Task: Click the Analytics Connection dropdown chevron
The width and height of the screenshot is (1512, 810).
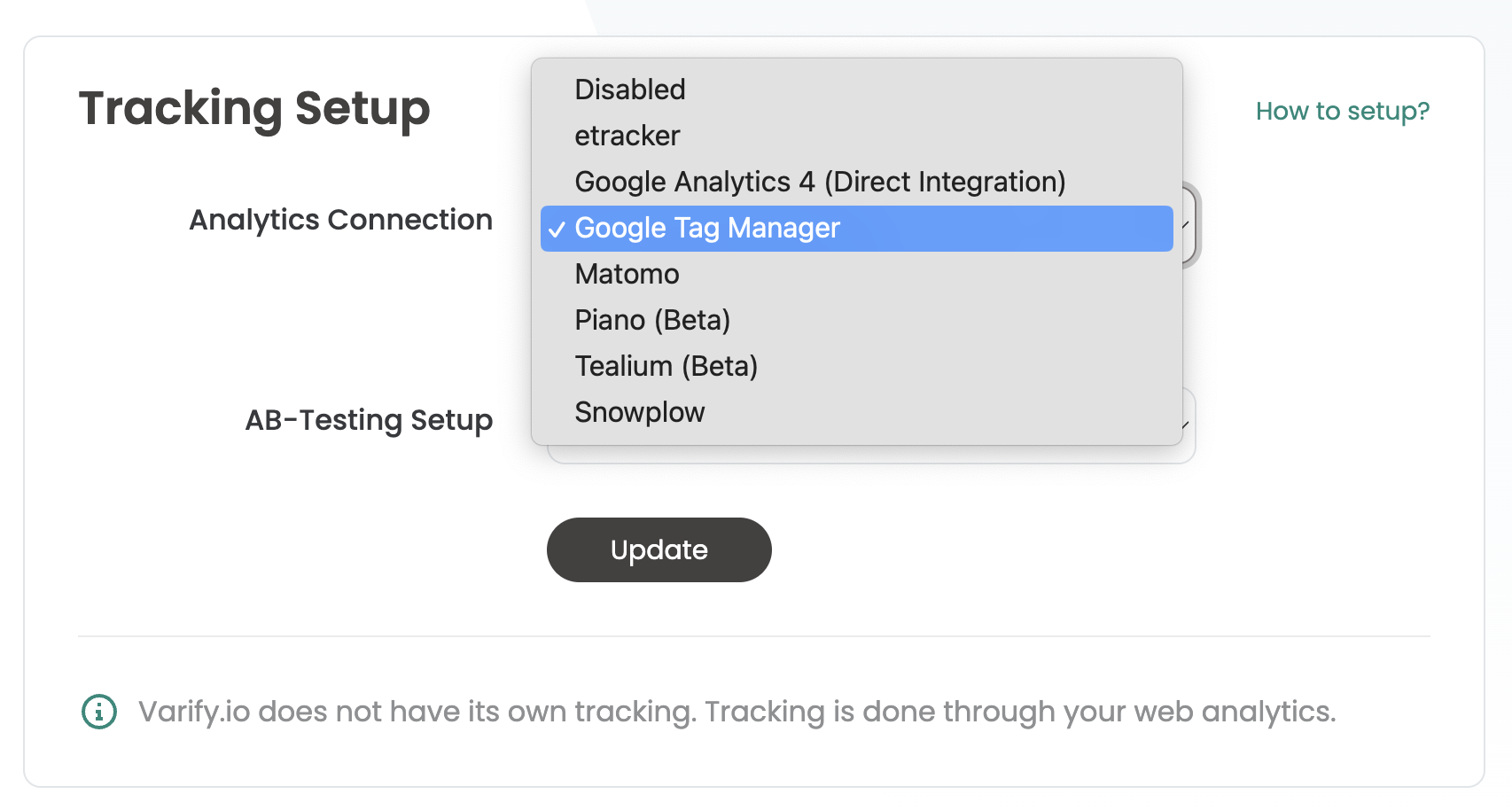Action: (x=1186, y=224)
